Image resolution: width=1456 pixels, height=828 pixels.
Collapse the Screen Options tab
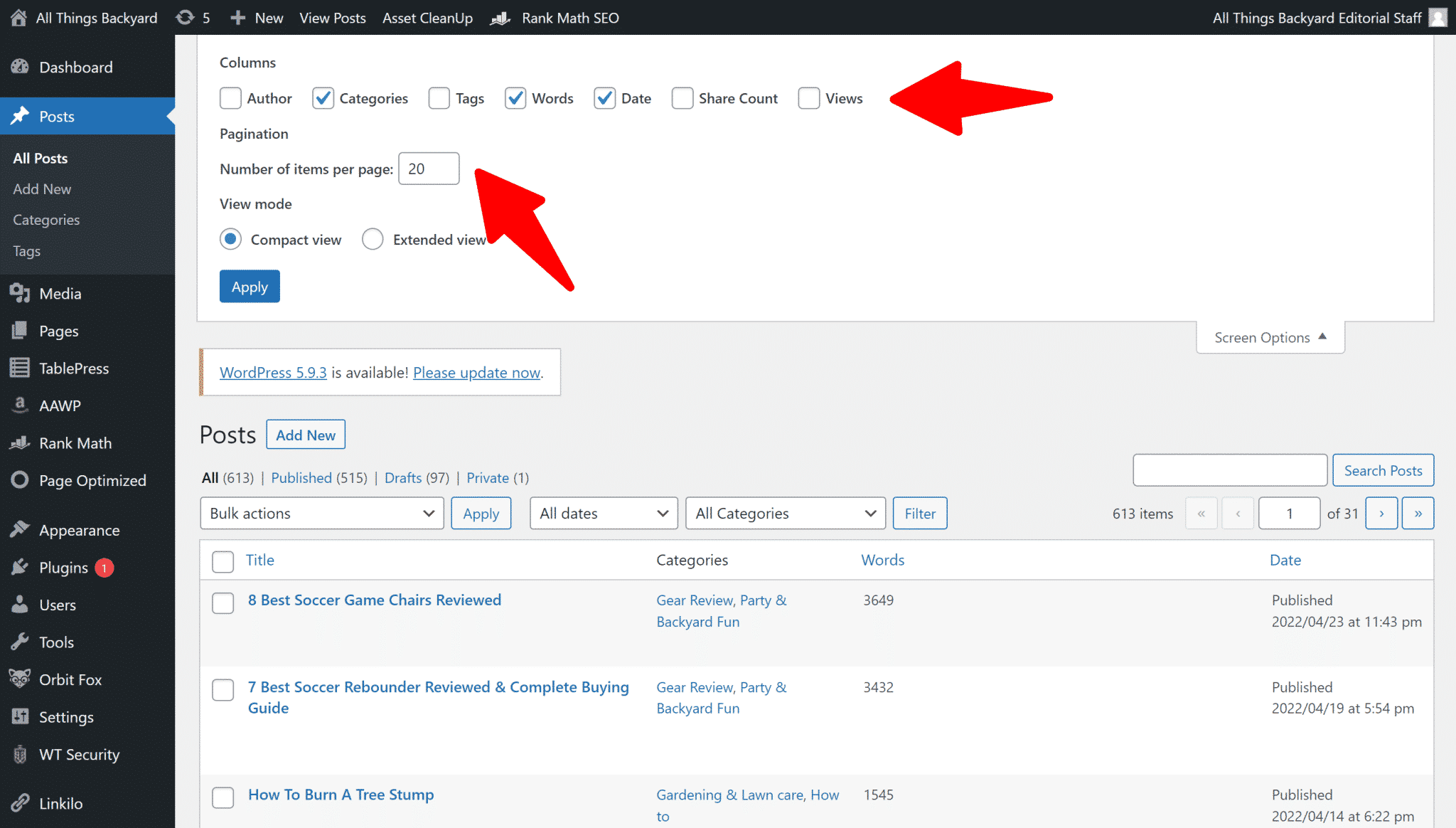pyautogui.click(x=1270, y=337)
